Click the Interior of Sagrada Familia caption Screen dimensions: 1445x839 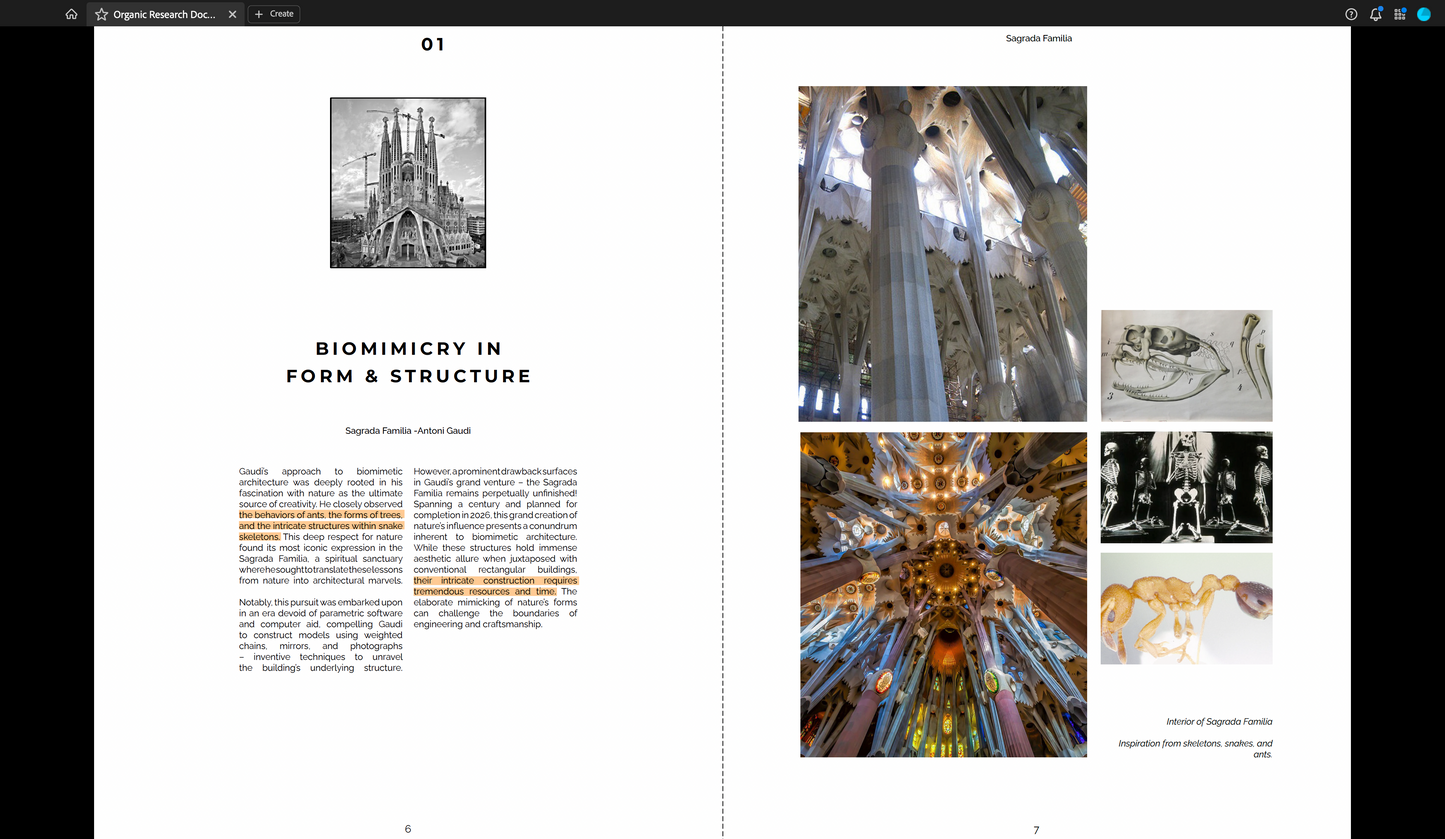click(x=1219, y=721)
